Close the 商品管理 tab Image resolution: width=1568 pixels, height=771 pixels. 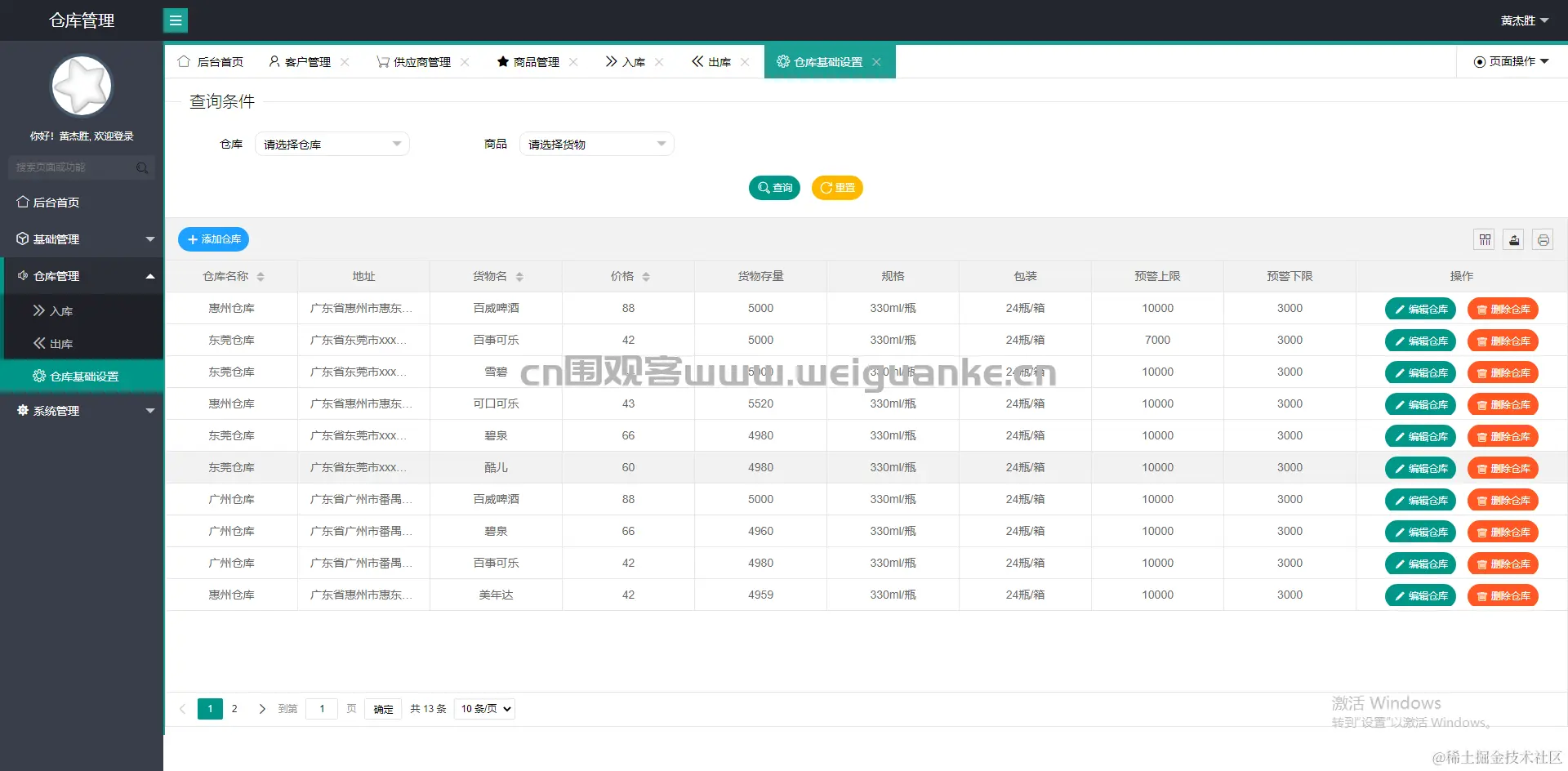coord(573,62)
